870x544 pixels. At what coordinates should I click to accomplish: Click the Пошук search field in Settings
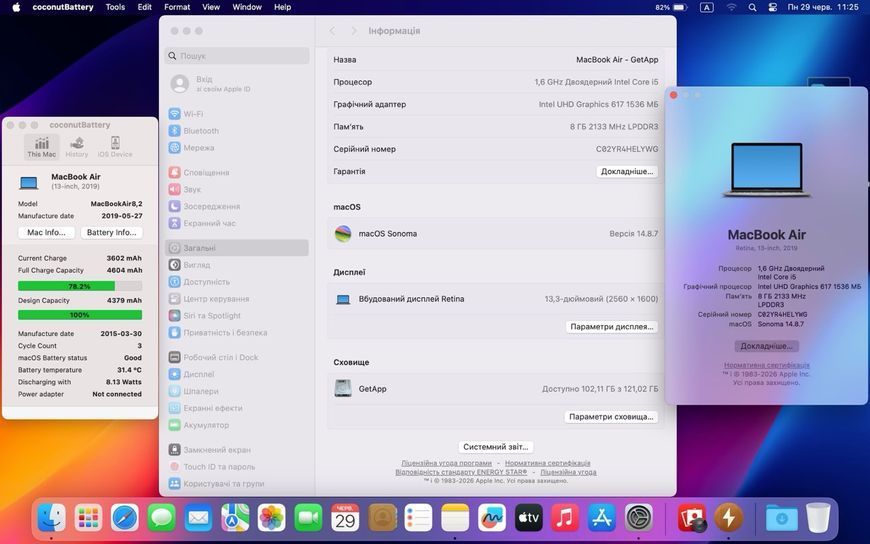pyautogui.click(x=237, y=56)
